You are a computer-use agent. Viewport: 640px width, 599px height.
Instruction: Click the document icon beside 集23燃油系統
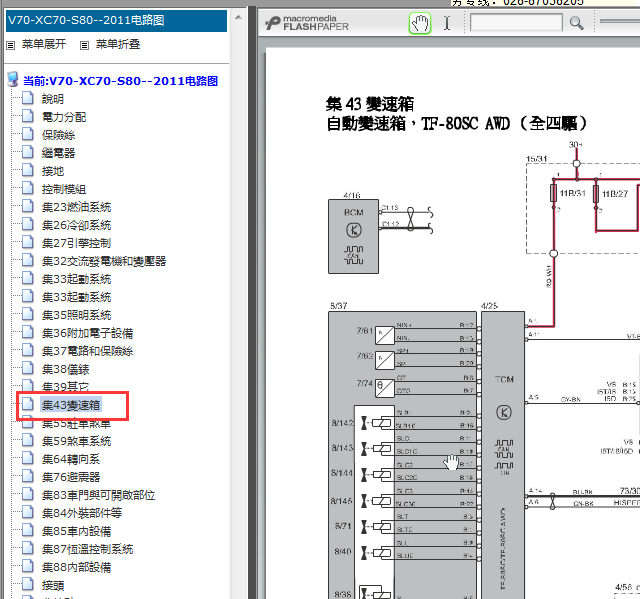(28, 206)
